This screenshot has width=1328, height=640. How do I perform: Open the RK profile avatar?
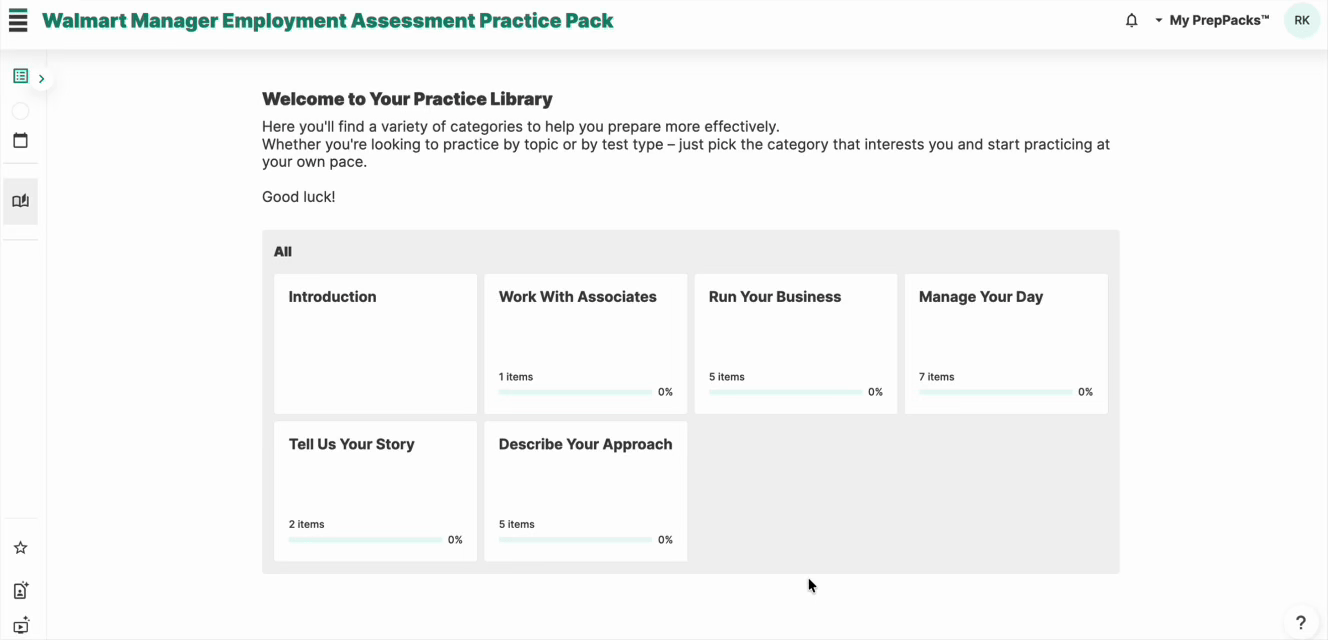tap(1301, 19)
